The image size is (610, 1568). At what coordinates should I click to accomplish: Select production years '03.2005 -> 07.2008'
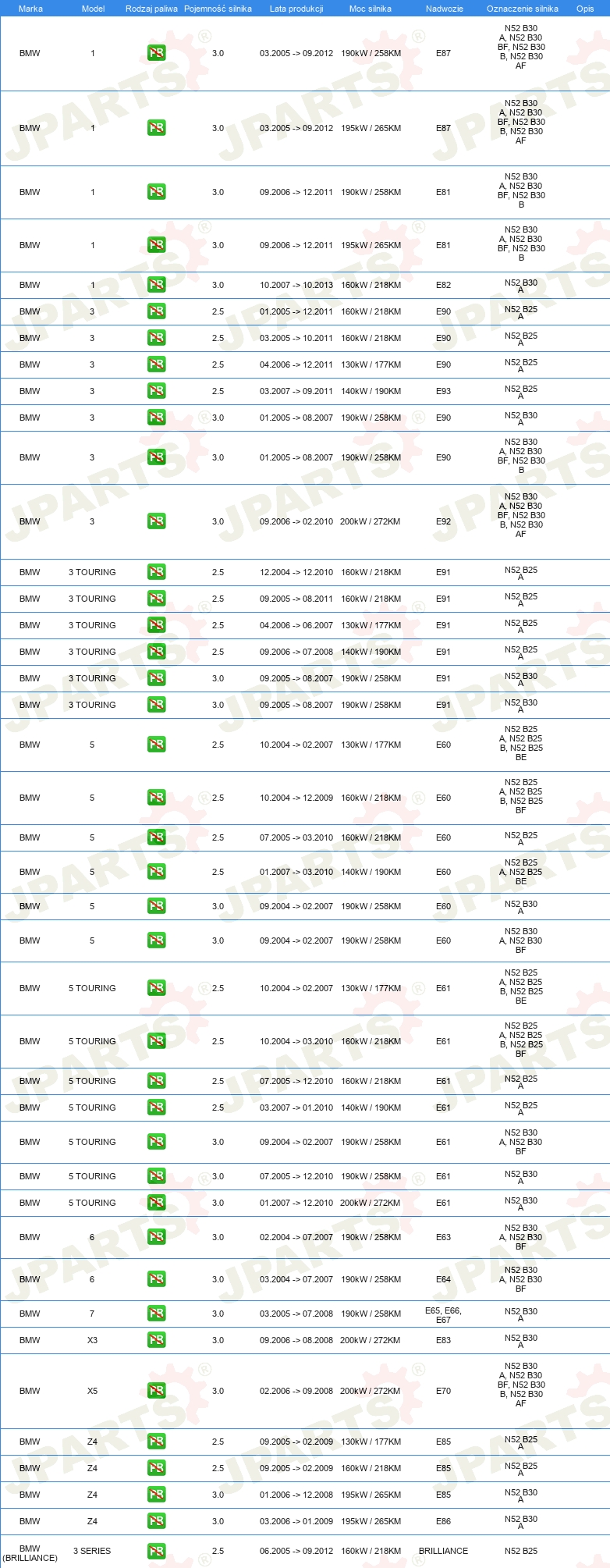pos(296,1314)
